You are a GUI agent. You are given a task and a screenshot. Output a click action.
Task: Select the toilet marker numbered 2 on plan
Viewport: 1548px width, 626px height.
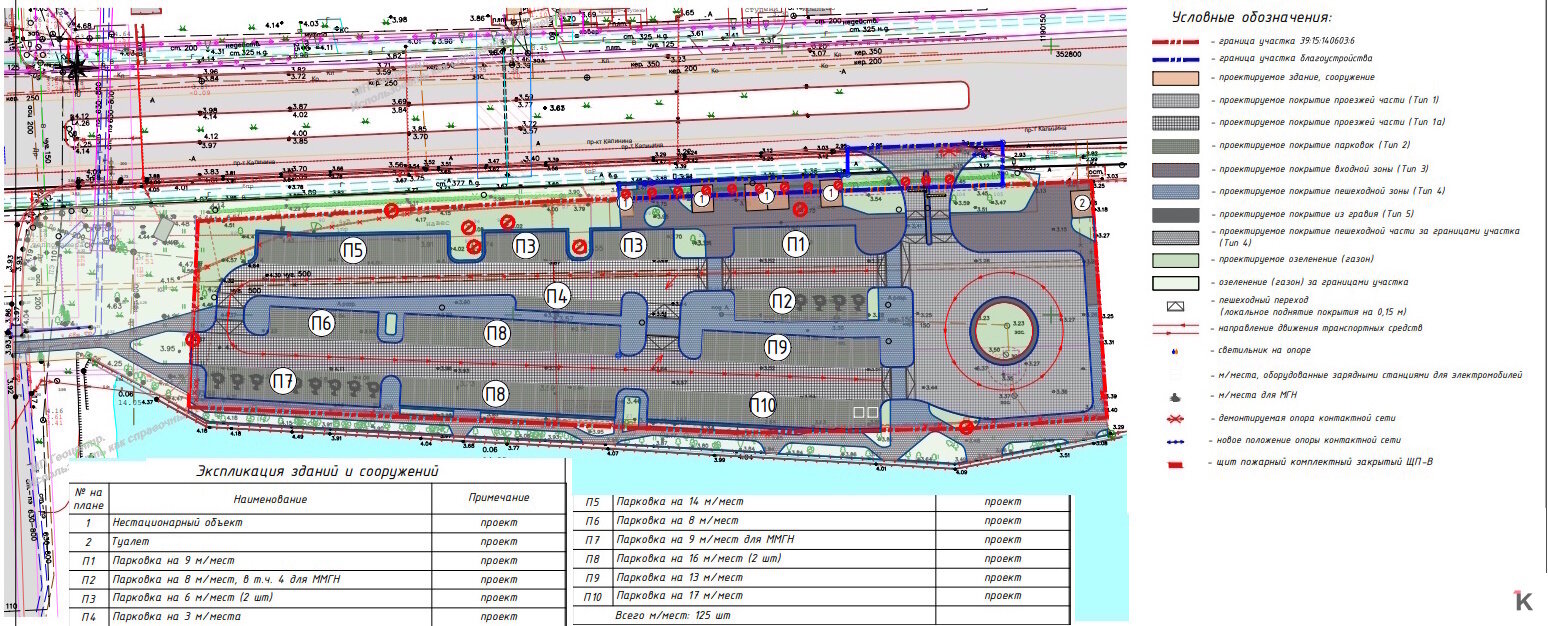point(1081,202)
